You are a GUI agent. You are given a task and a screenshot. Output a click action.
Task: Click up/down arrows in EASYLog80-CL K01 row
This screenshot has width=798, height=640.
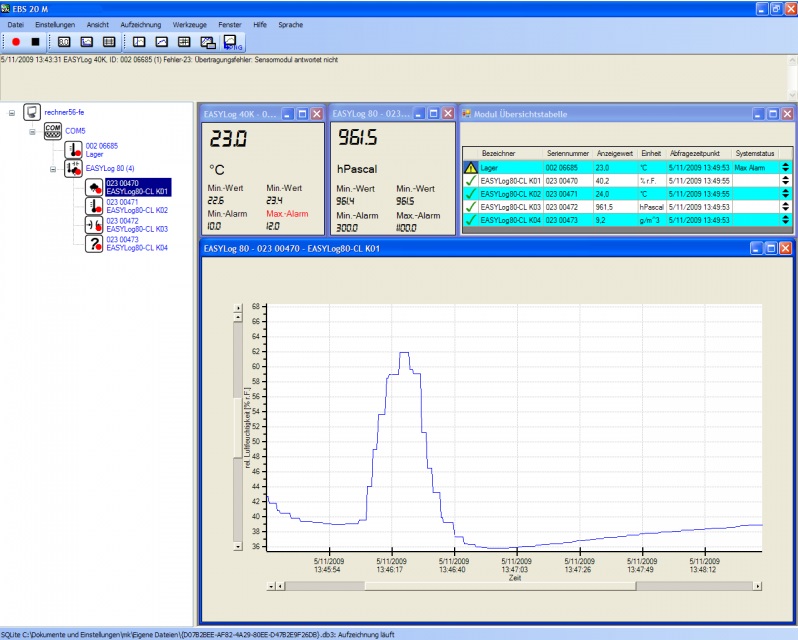(786, 181)
